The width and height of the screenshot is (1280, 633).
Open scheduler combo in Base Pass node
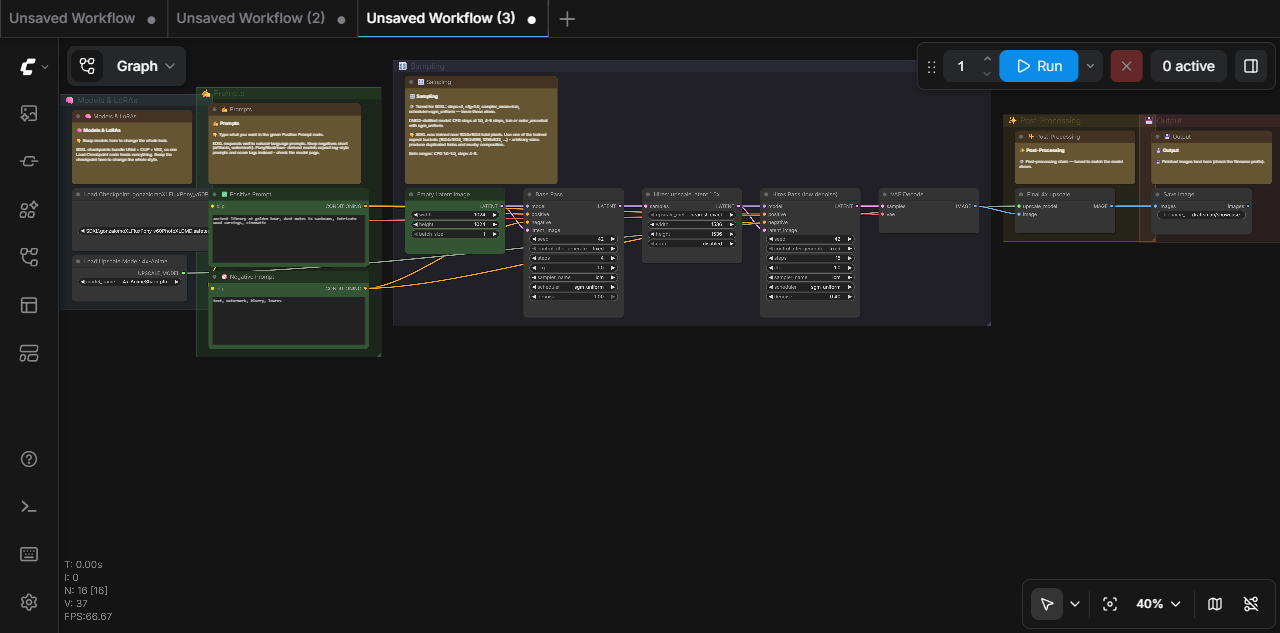click(573, 287)
